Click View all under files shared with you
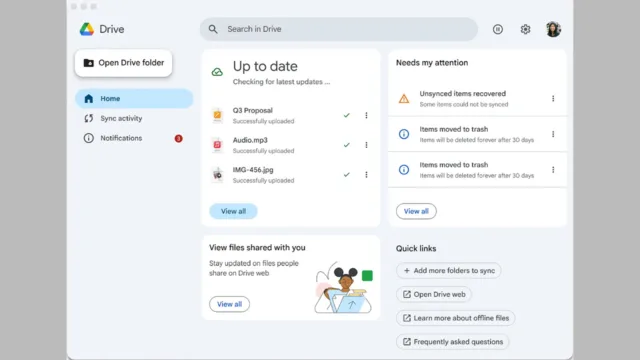This screenshot has width=640, height=360. click(229, 304)
